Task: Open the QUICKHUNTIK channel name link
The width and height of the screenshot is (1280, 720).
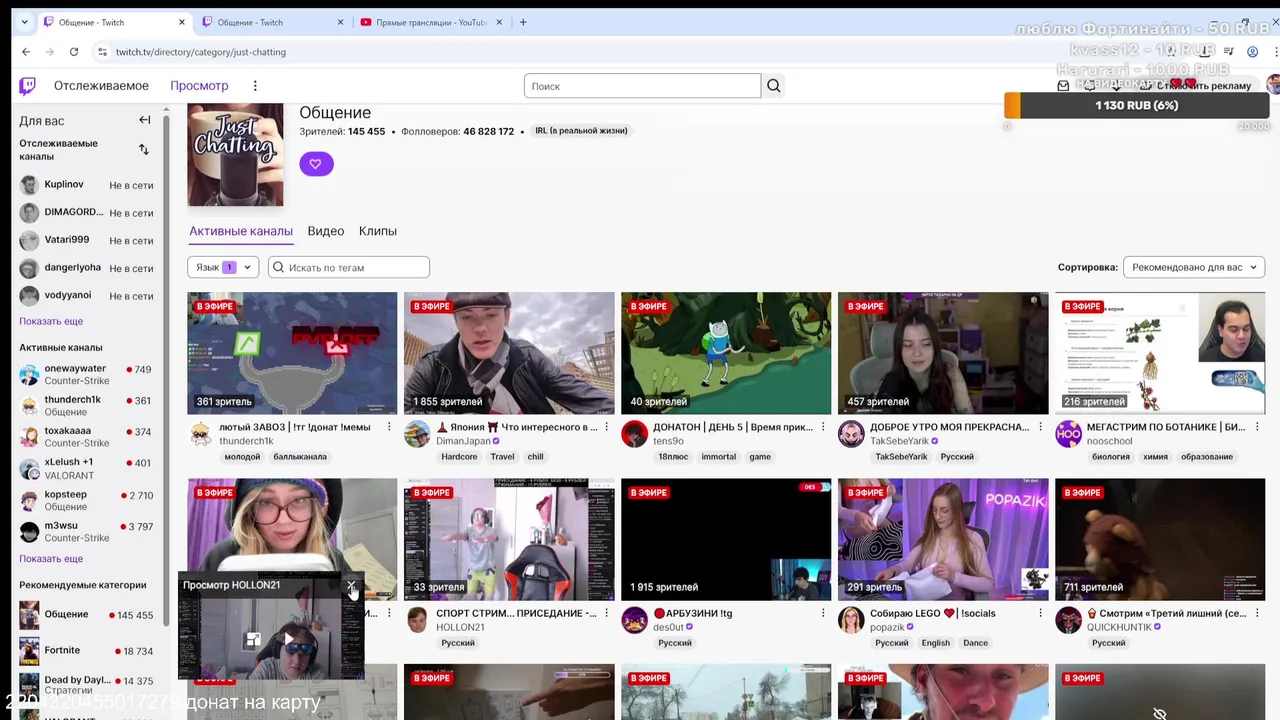Action: (x=1120, y=627)
